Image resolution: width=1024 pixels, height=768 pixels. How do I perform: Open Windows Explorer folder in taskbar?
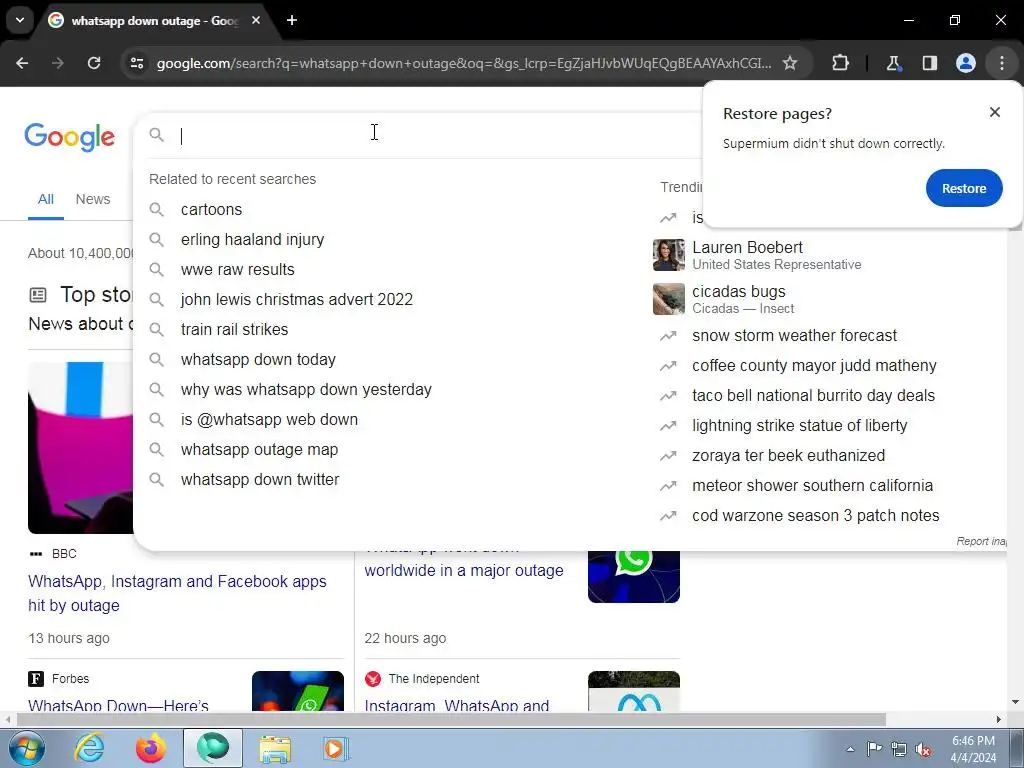[x=275, y=748]
